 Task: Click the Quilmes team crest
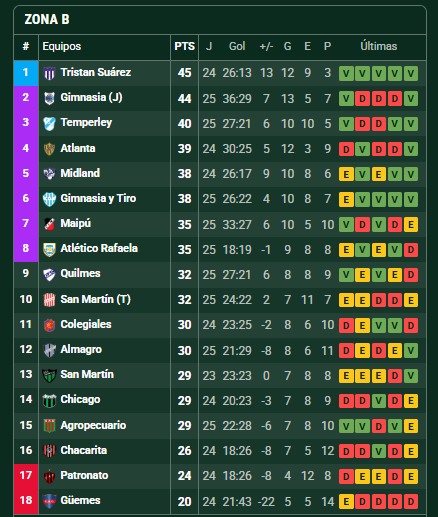(49, 274)
